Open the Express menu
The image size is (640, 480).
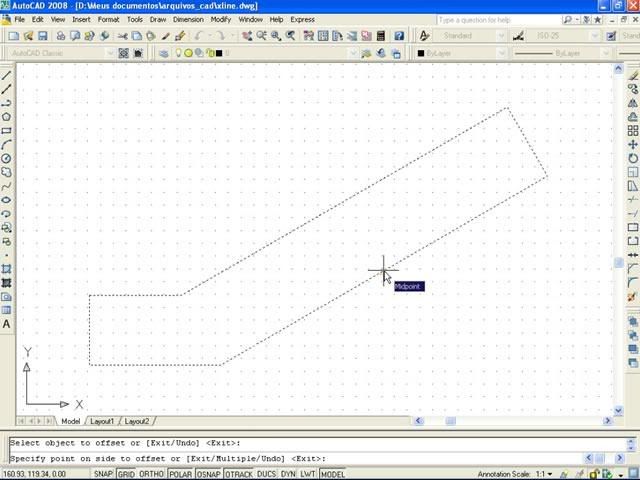coord(302,19)
